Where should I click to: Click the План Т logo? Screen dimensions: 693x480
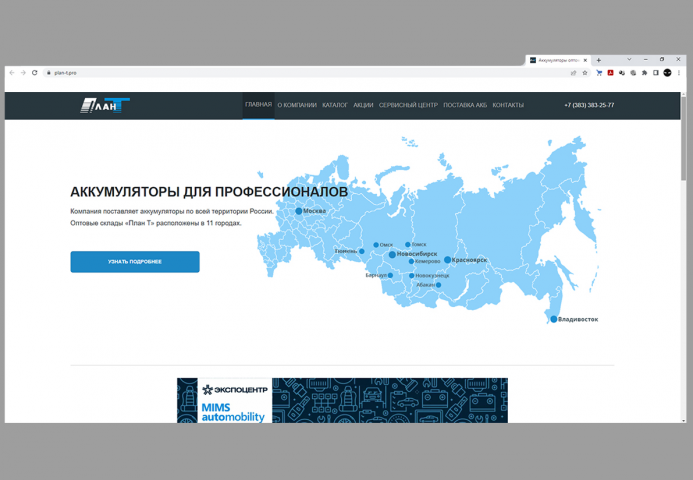[x=105, y=106]
